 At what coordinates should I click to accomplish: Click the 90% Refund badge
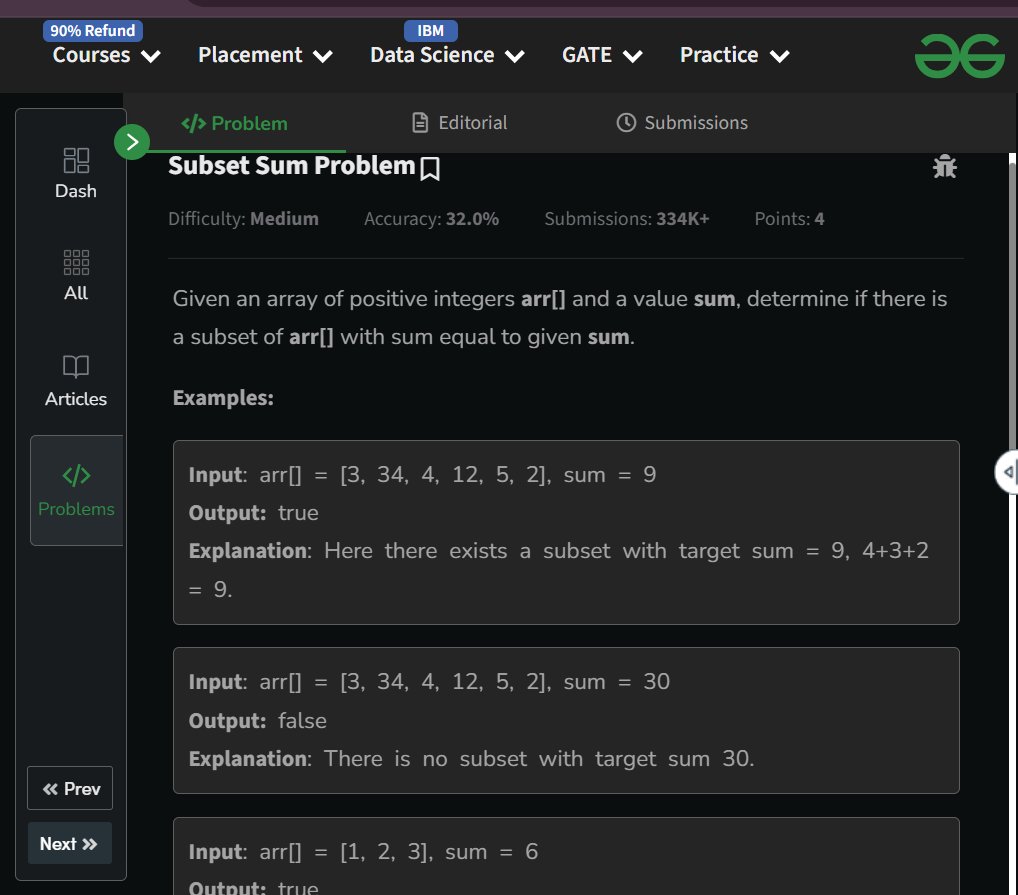point(93,31)
